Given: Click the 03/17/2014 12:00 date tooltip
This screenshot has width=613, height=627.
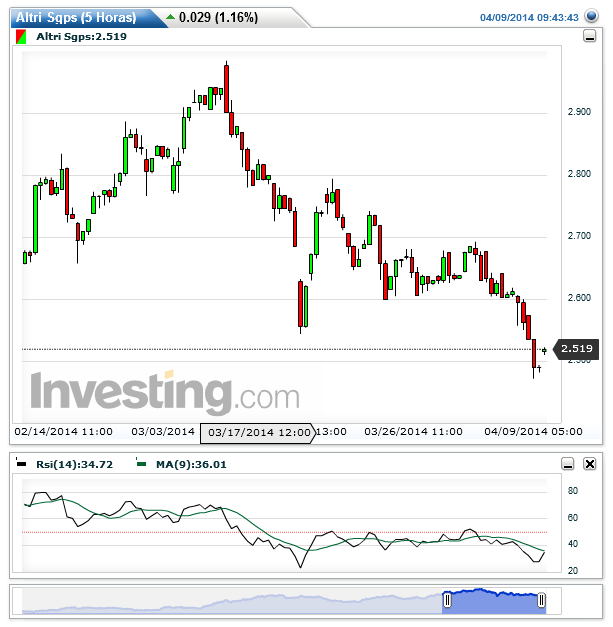Looking at the screenshot, I should click(258, 433).
